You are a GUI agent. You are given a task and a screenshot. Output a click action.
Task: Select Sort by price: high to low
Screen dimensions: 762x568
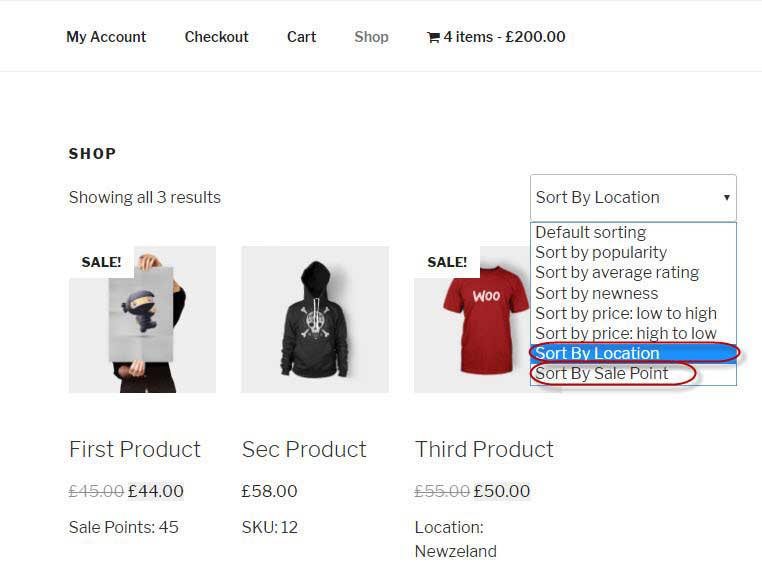pos(626,333)
